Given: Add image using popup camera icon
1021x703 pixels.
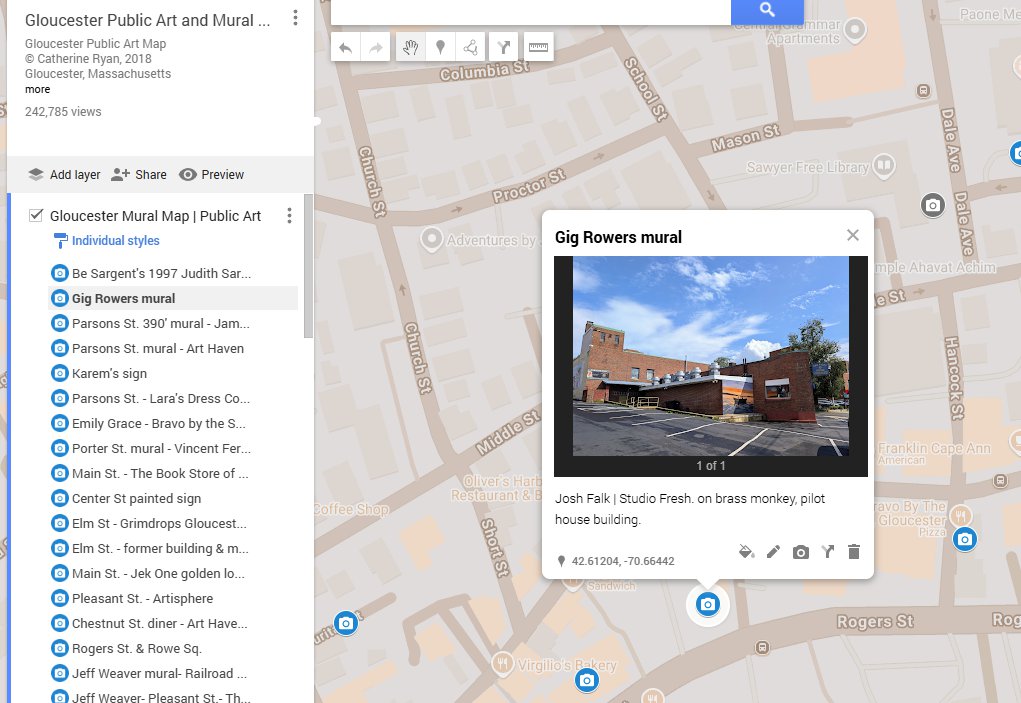Looking at the screenshot, I should click(800, 551).
